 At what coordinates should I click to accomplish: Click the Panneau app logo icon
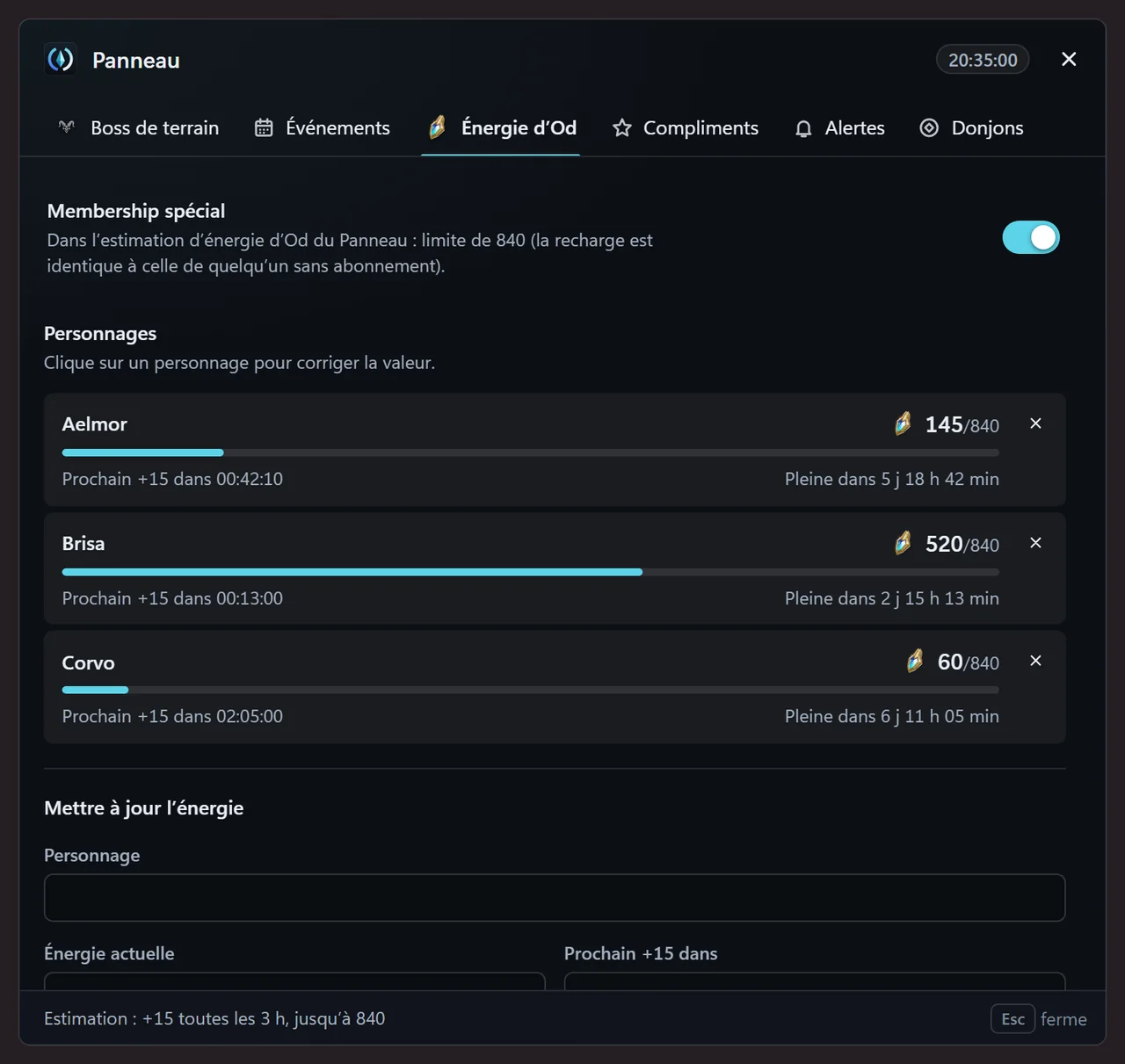61,60
